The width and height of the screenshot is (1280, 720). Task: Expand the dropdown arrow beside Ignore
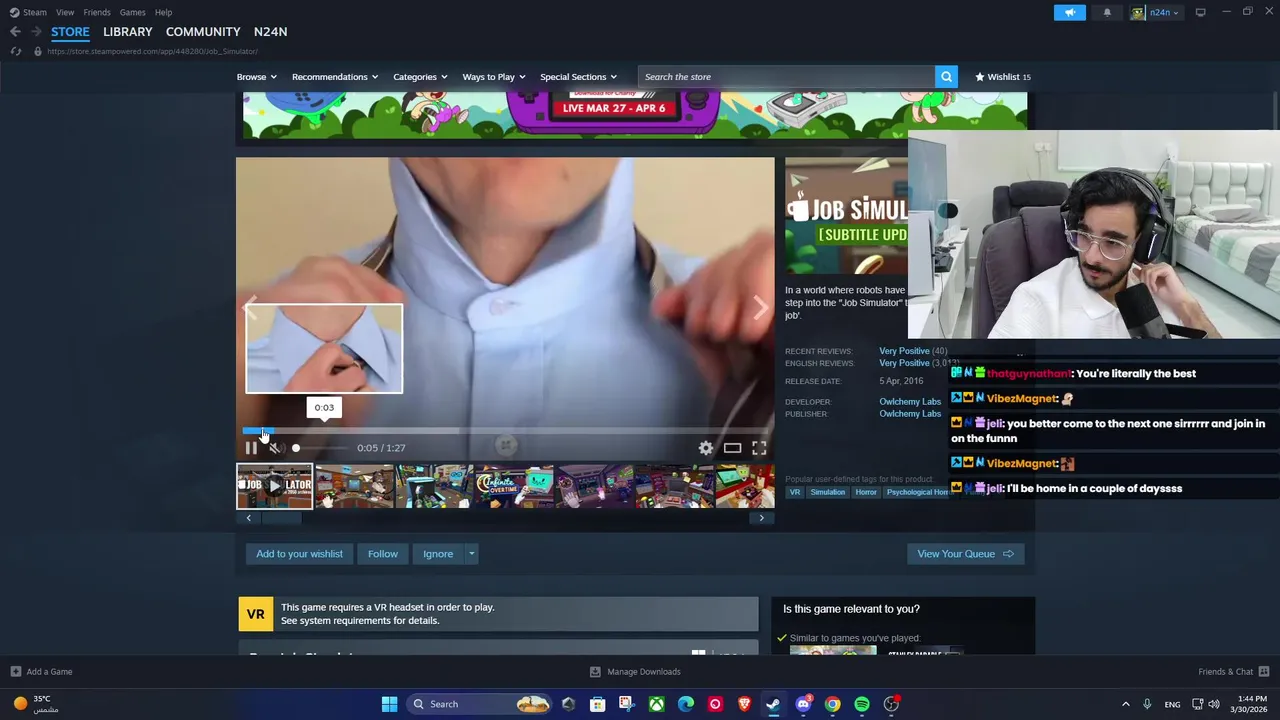point(471,554)
